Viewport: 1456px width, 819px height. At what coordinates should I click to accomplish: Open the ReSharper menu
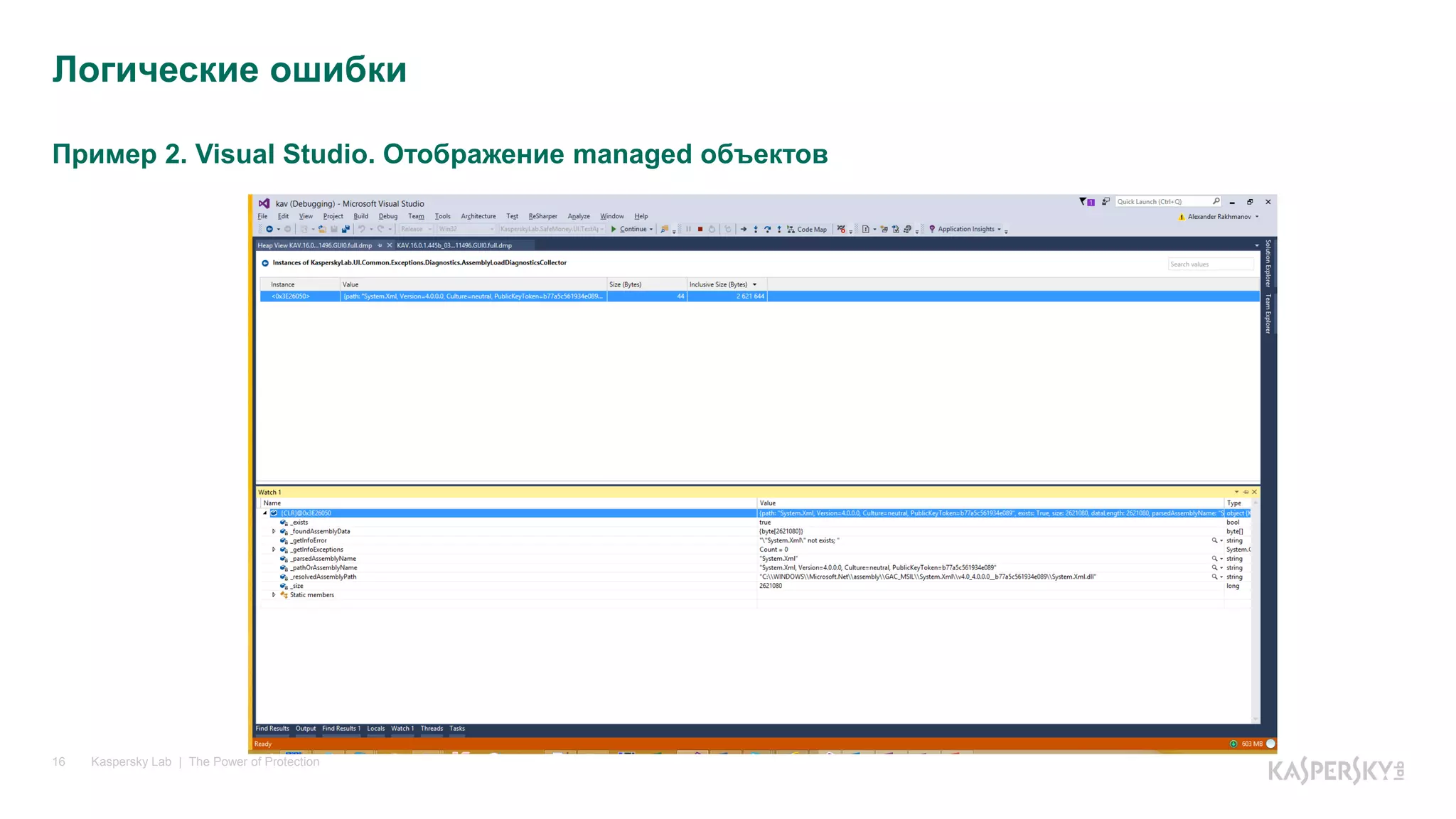[x=542, y=216]
